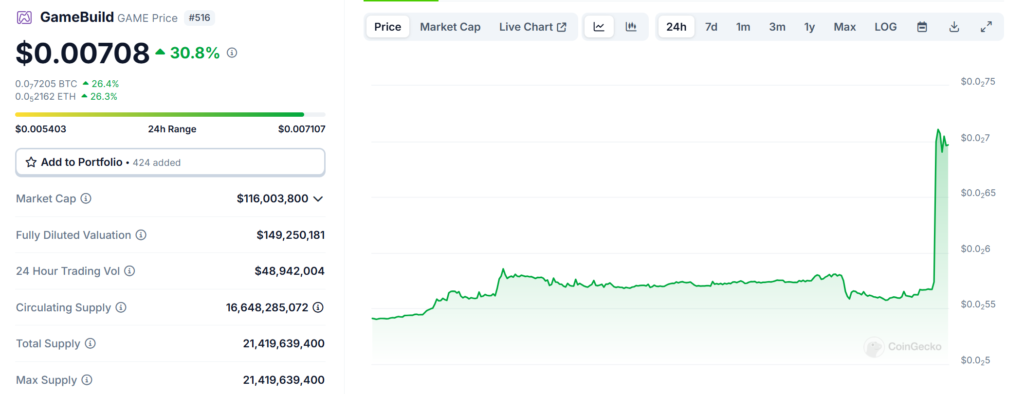Expand the Market Cap dropdown chevron
This screenshot has width=1024, height=394.
click(318, 198)
